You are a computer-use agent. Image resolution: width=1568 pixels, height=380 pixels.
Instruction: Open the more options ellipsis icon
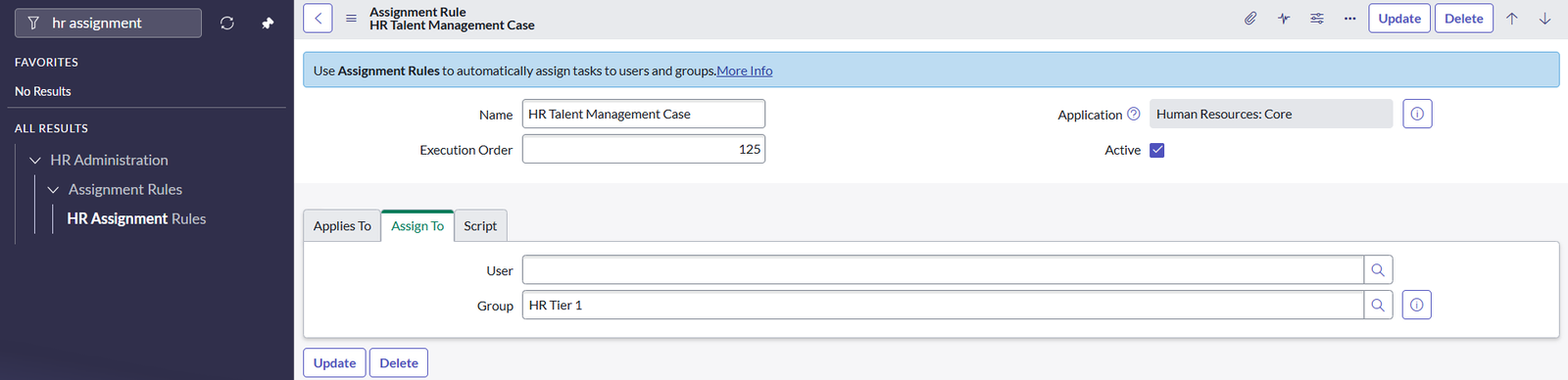[x=1349, y=19]
